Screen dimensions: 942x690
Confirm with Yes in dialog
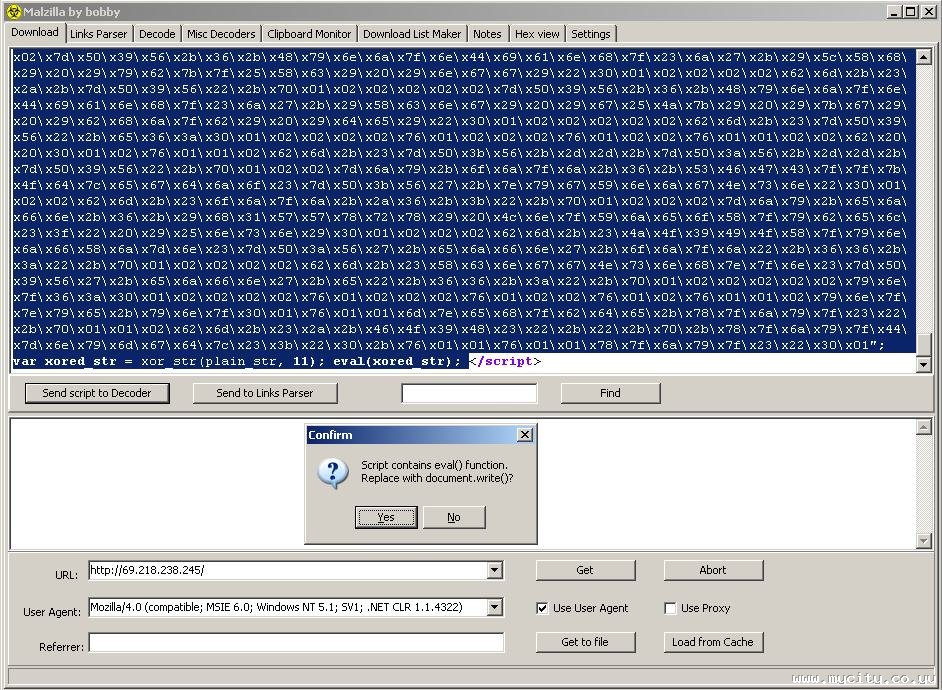point(386,517)
